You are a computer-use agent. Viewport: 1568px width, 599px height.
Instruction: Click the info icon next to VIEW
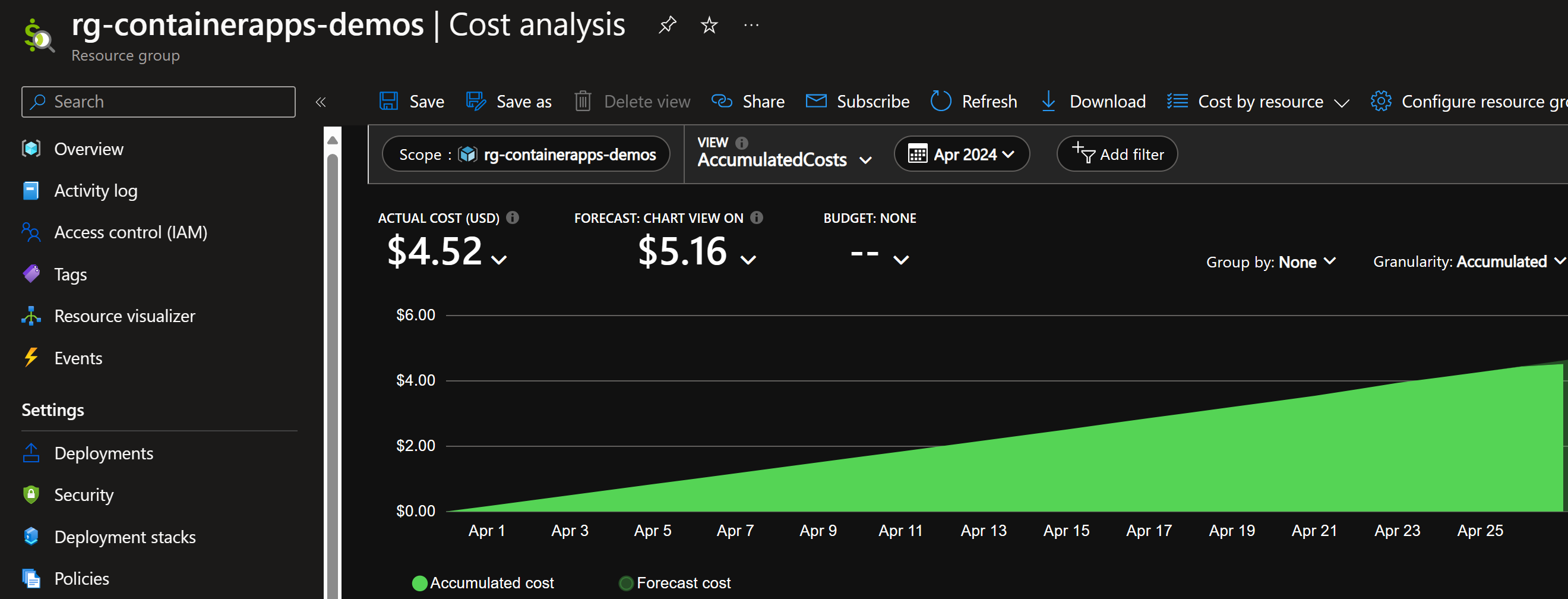[x=741, y=143]
